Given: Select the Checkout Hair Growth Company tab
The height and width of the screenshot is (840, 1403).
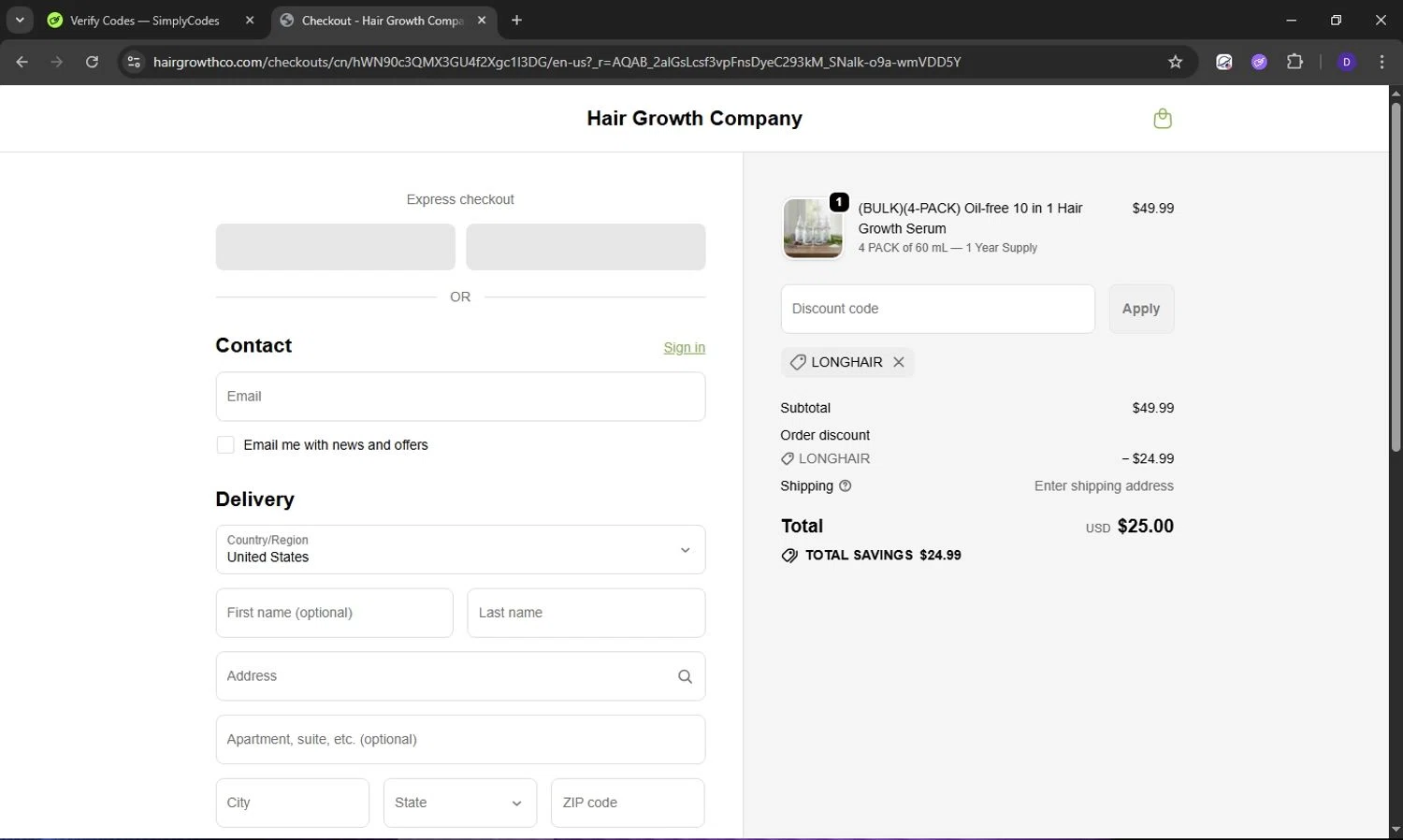Looking at the screenshot, I should coord(383,20).
